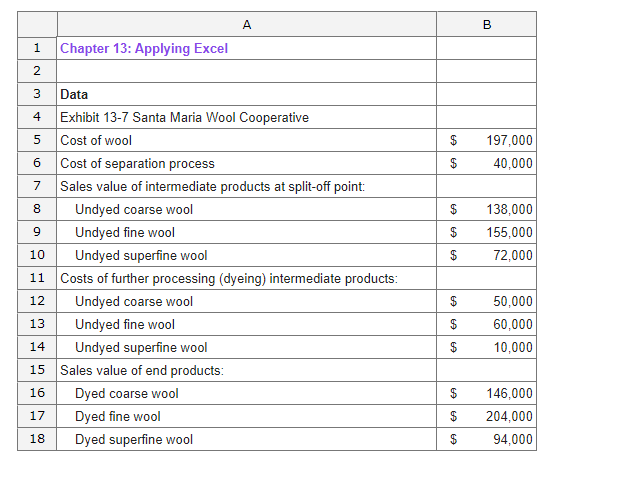Select 'Undyed coarse wool' in row 8
Screen dimensions: 619x483
(247, 209)
